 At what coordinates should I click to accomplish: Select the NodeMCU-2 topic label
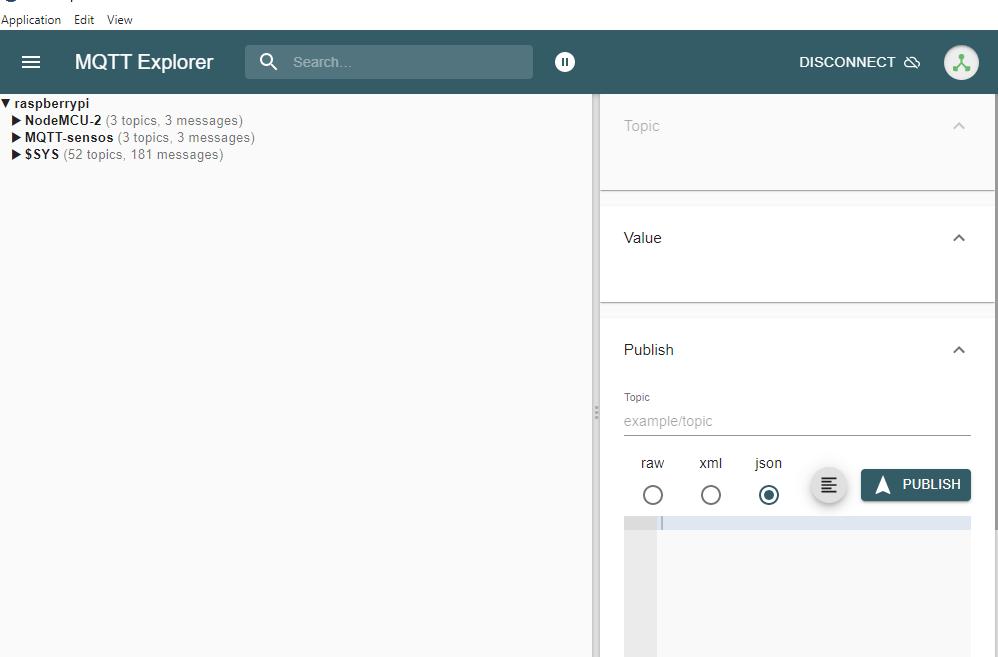63,120
